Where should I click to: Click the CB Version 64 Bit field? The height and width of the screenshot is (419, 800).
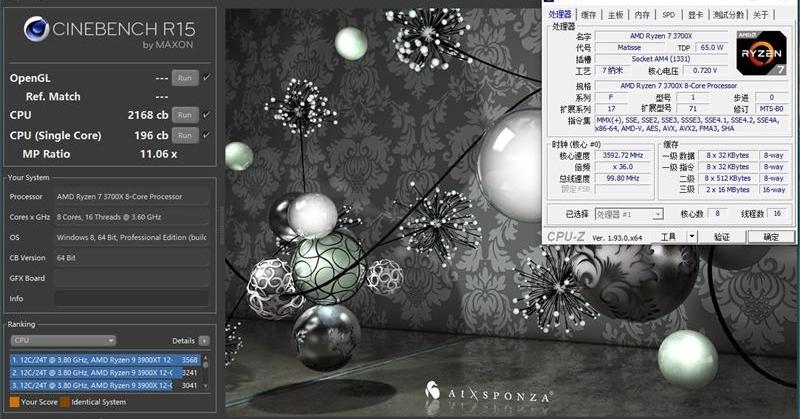(132, 258)
